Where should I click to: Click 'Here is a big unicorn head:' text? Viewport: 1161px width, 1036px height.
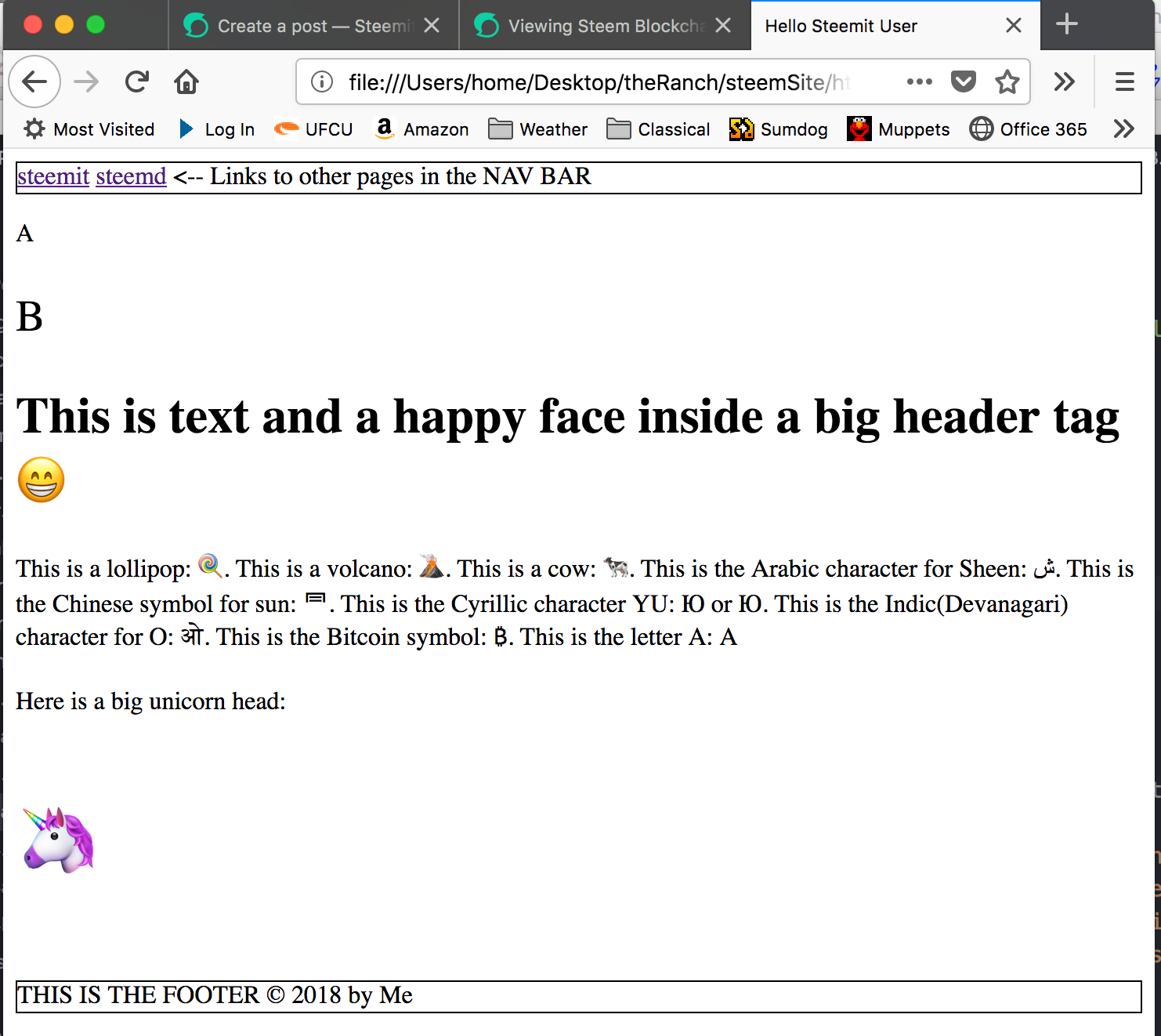pyautogui.click(x=150, y=701)
